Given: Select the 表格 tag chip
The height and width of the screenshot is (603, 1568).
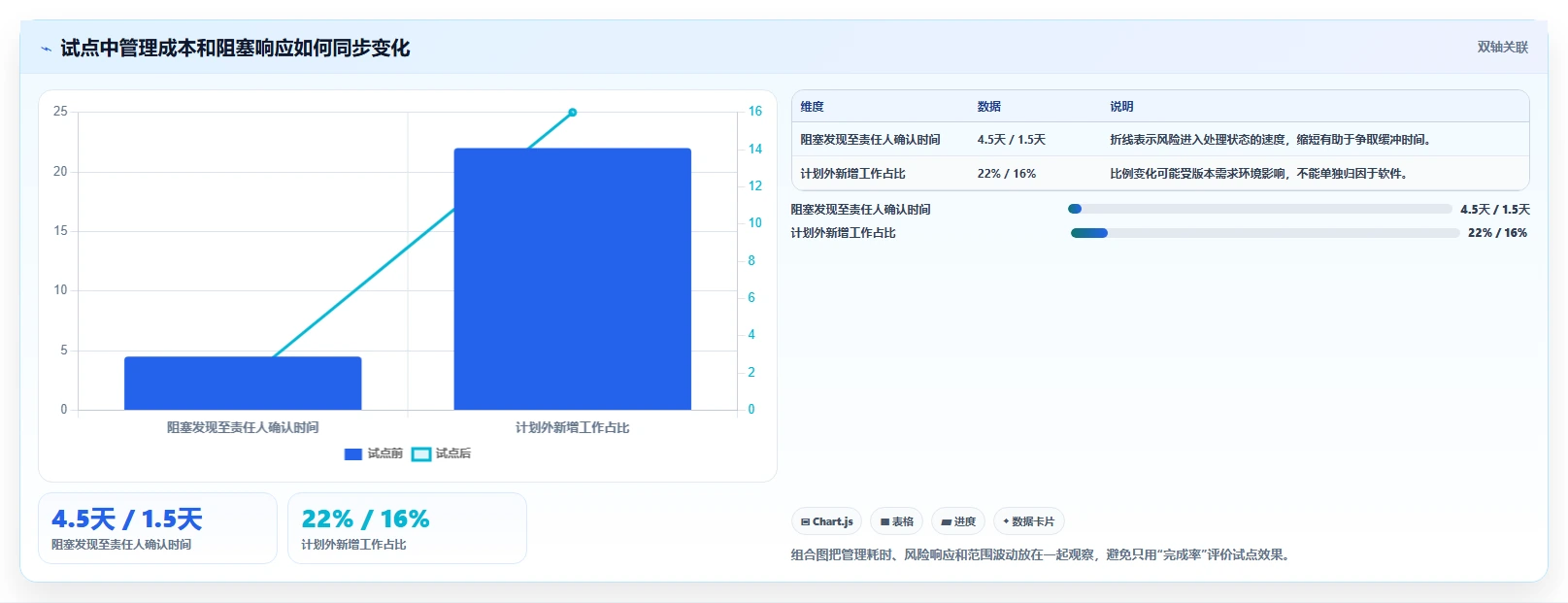Looking at the screenshot, I should point(897,521).
